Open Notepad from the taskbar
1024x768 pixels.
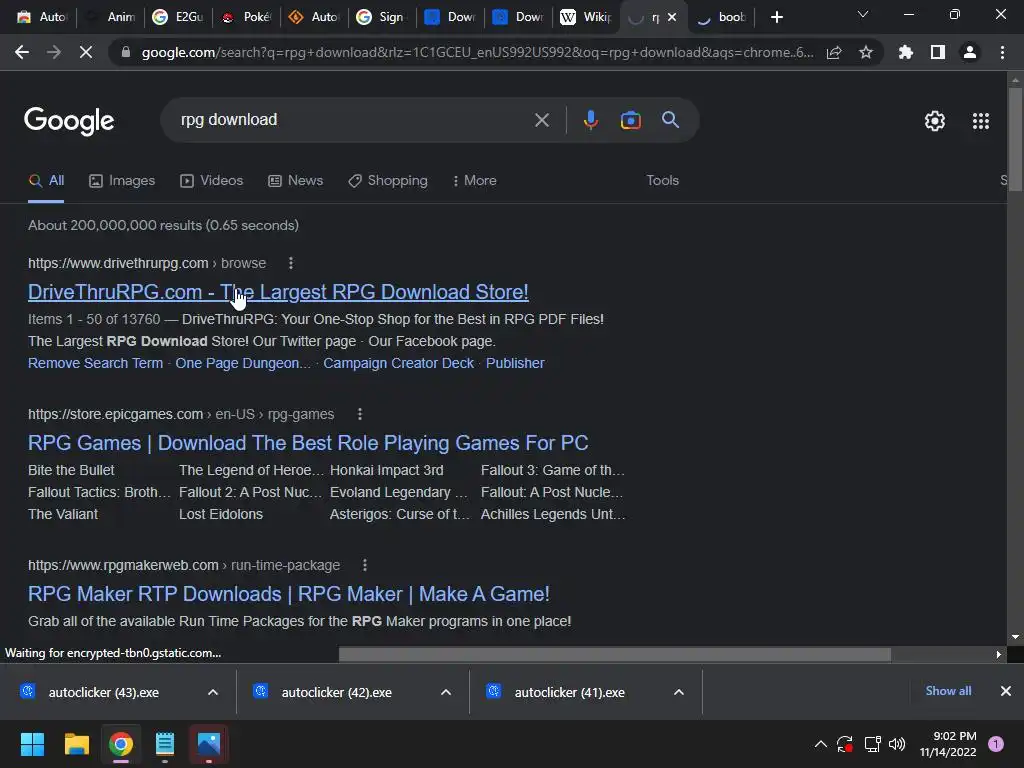click(165, 743)
